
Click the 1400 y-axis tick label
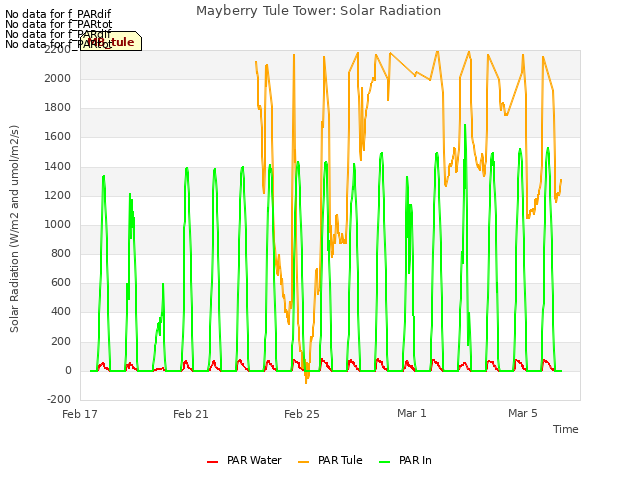click(x=58, y=166)
